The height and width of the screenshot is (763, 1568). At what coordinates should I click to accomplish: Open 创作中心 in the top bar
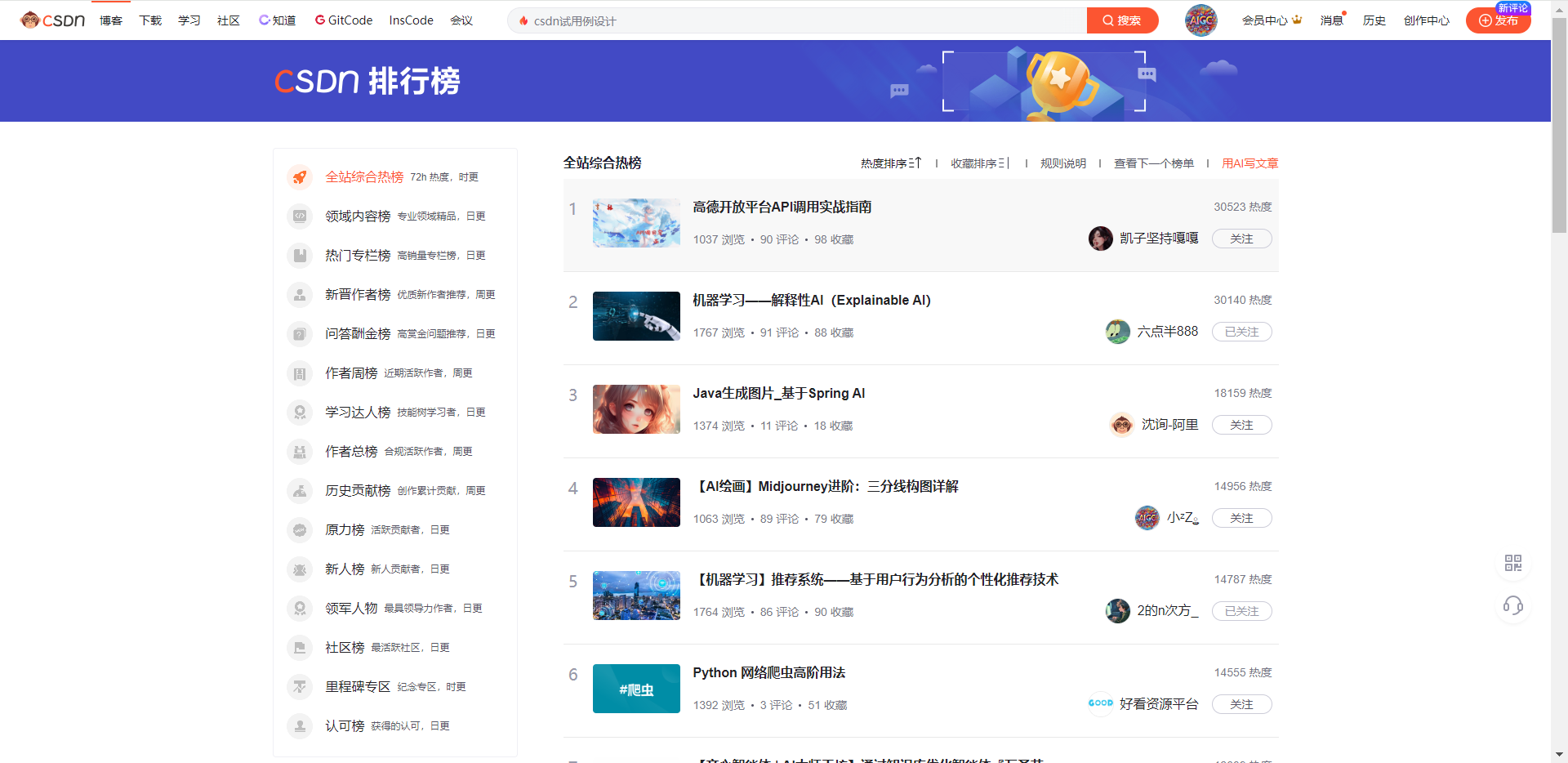click(1426, 20)
